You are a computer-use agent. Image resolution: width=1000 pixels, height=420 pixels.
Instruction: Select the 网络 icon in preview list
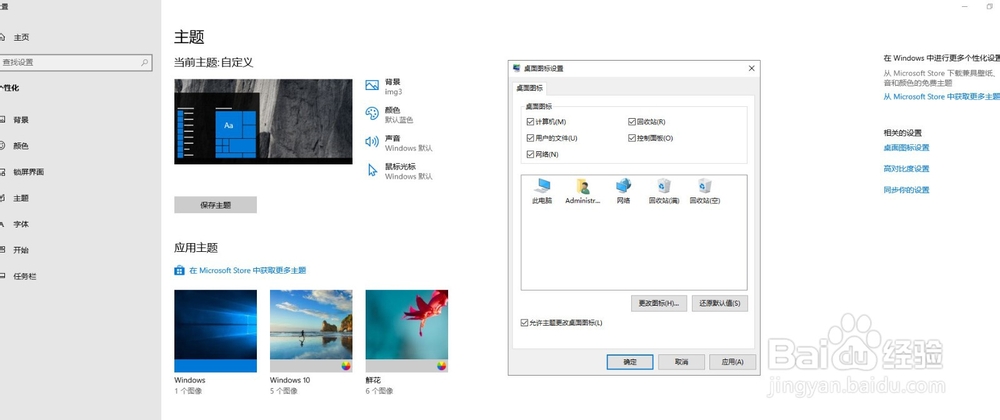point(623,191)
